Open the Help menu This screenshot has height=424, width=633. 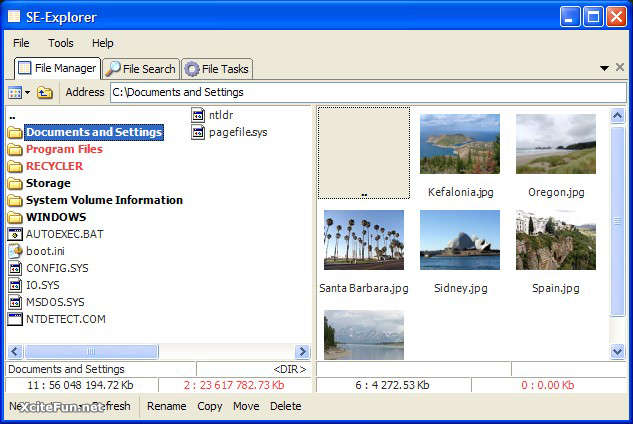click(x=103, y=43)
